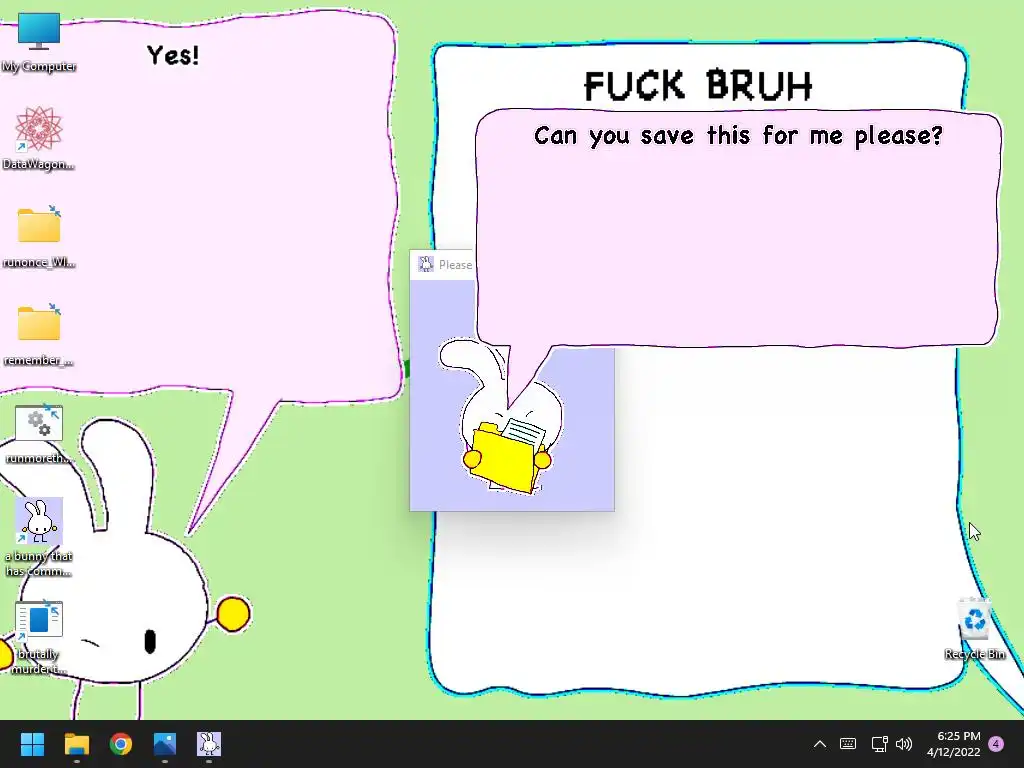1024x768 pixels.
Task: Launch Google Chrome from the taskbar
Action: (x=121, y=744)
